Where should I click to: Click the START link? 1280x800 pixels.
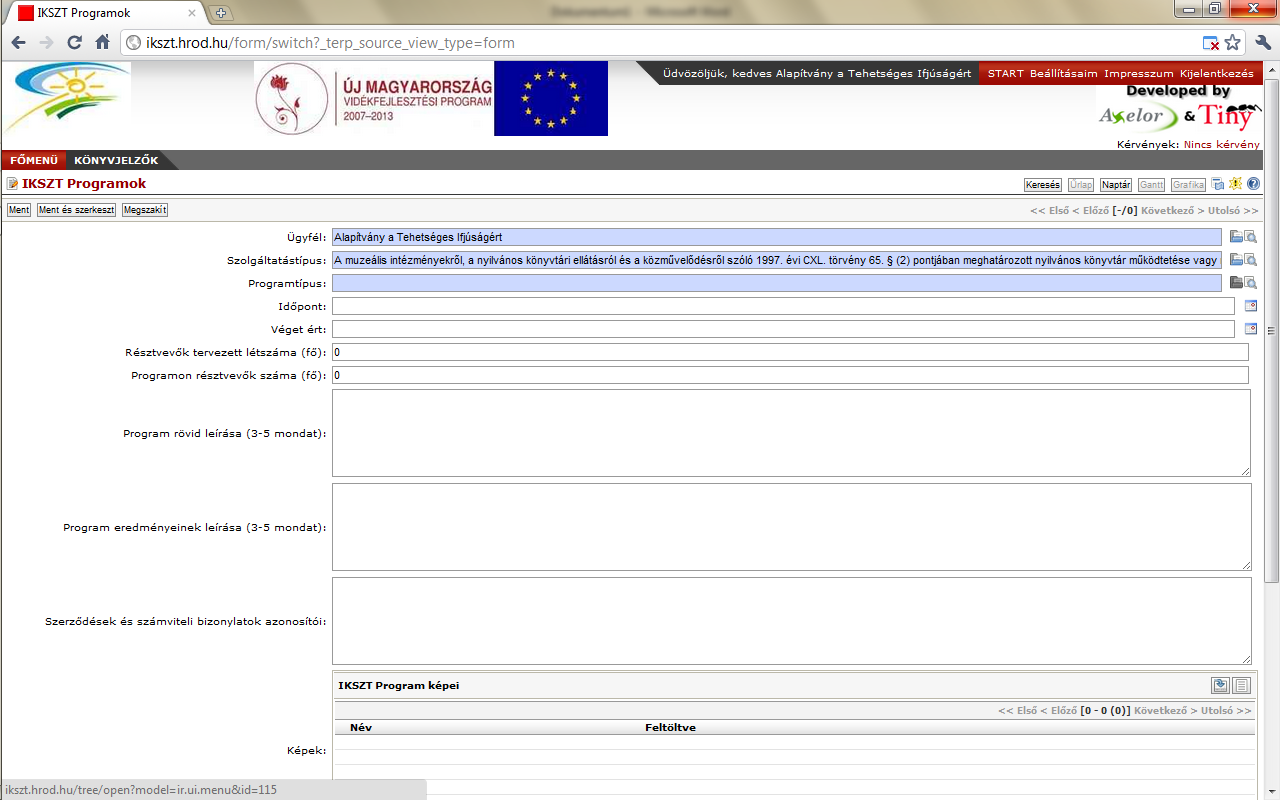click(1006, 74)
